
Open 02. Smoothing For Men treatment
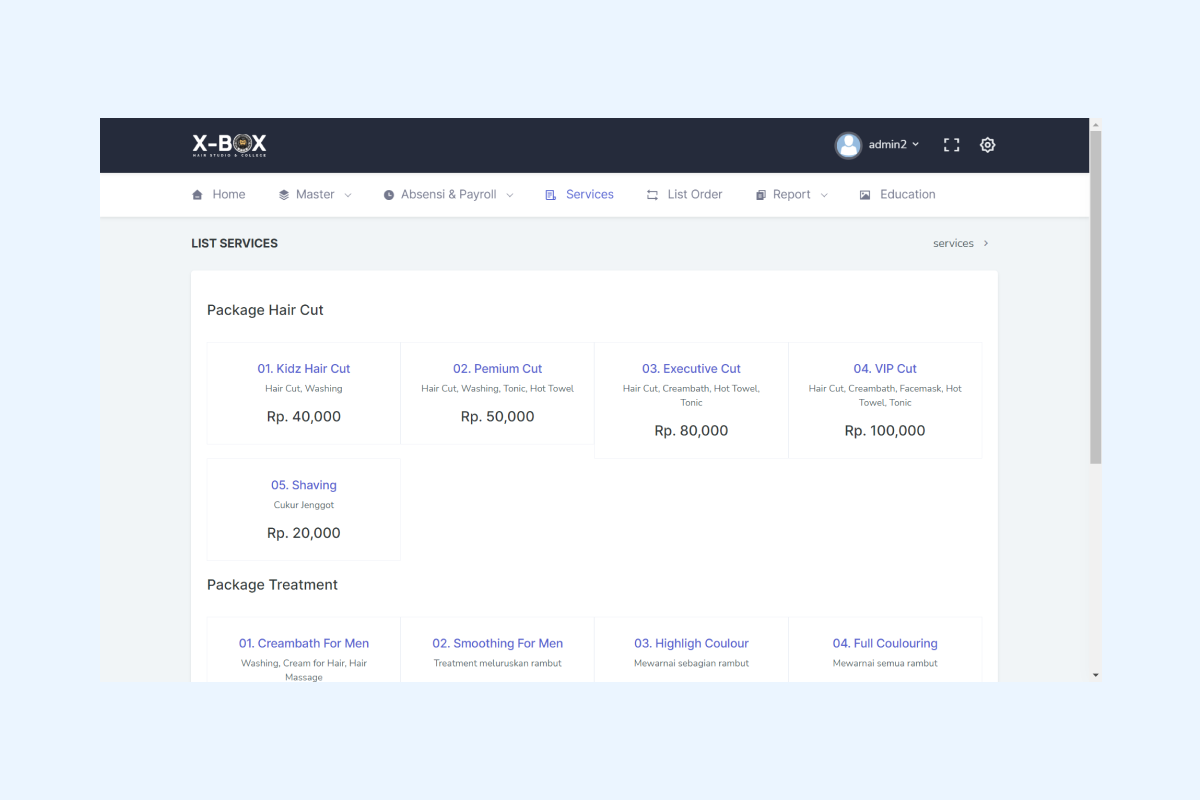pos(498,643)
